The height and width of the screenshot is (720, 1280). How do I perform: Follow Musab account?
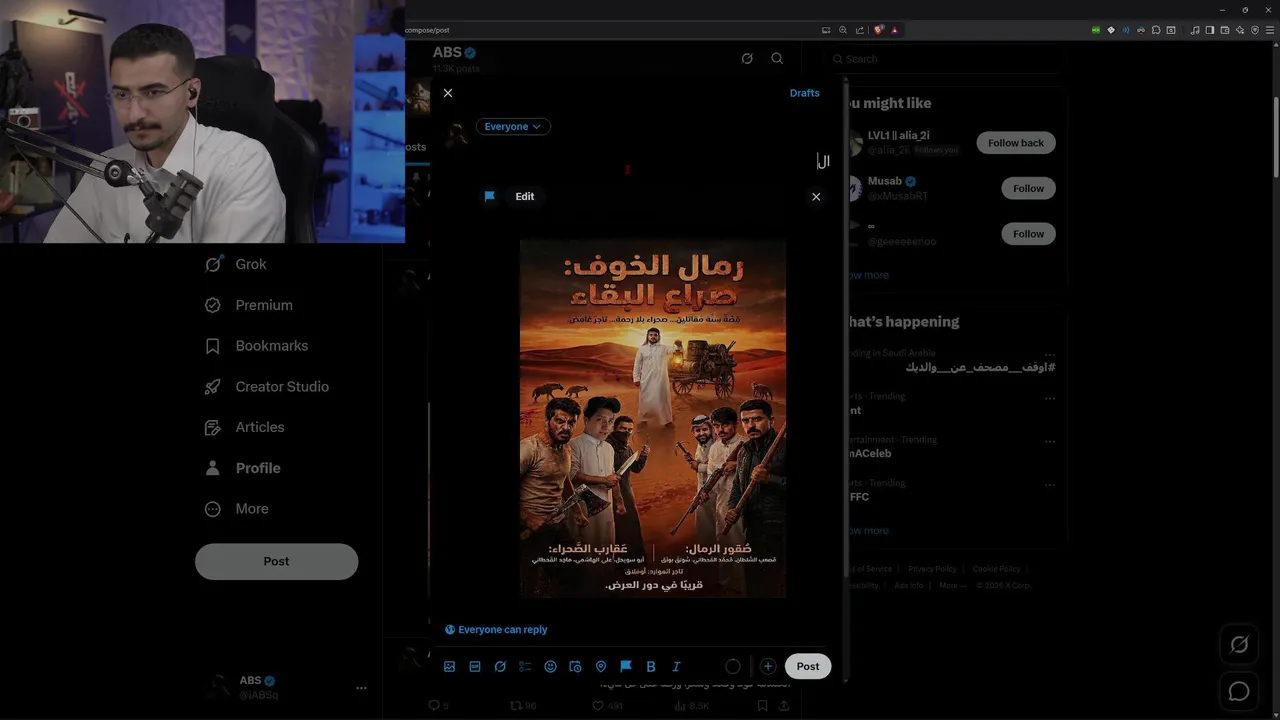1028,188
